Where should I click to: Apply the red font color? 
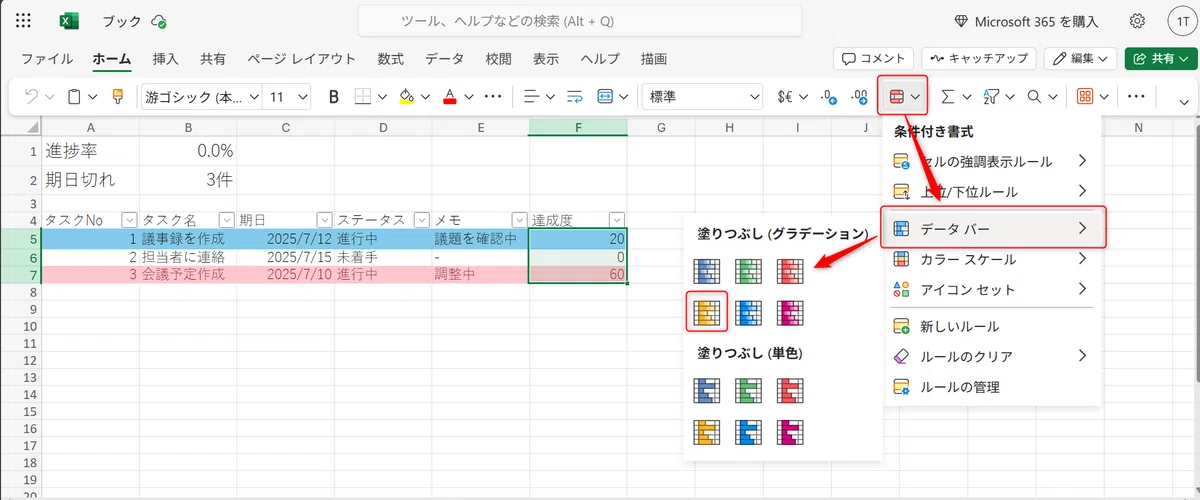pos(450,97)
